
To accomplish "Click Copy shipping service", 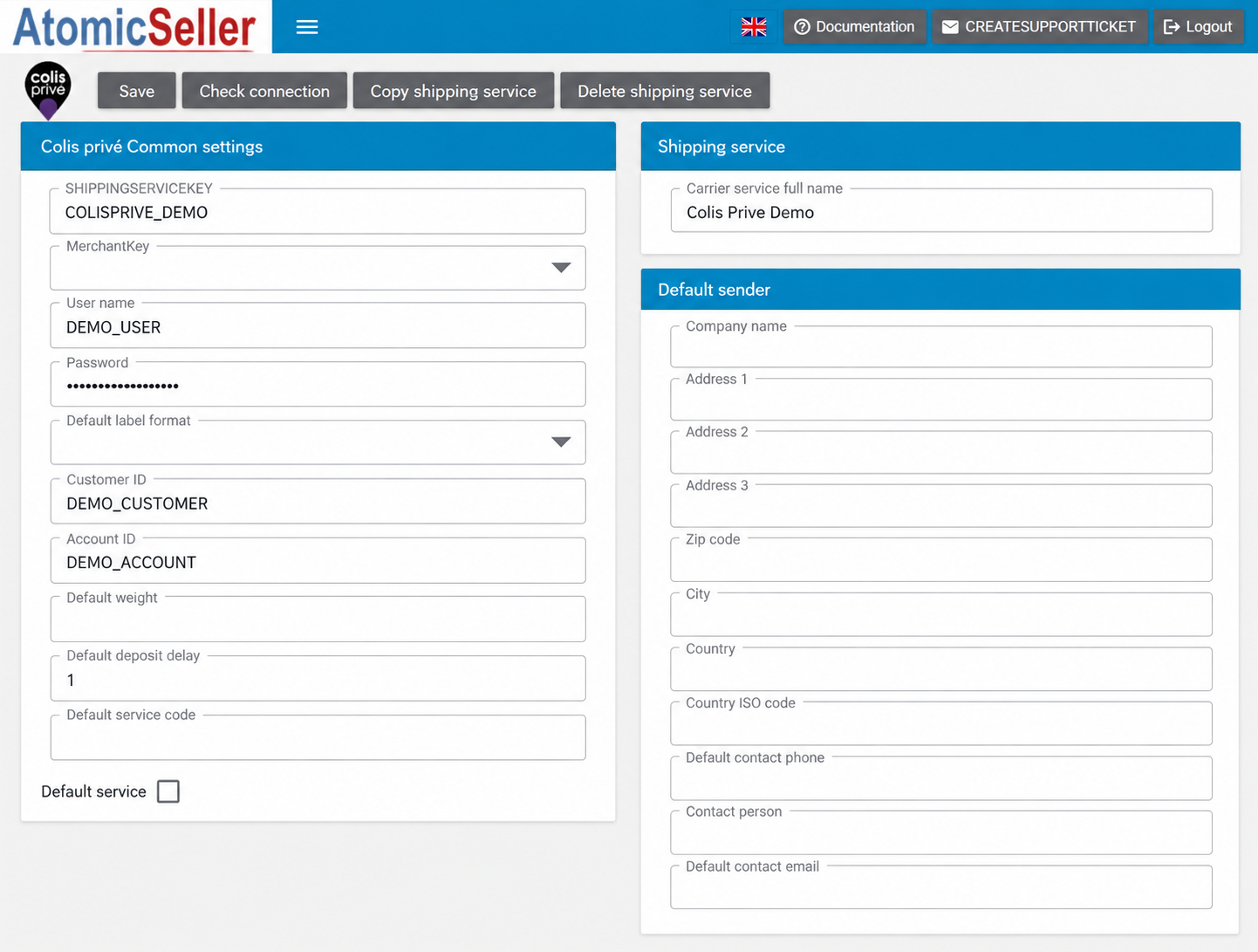I will (x=454, y=91).
